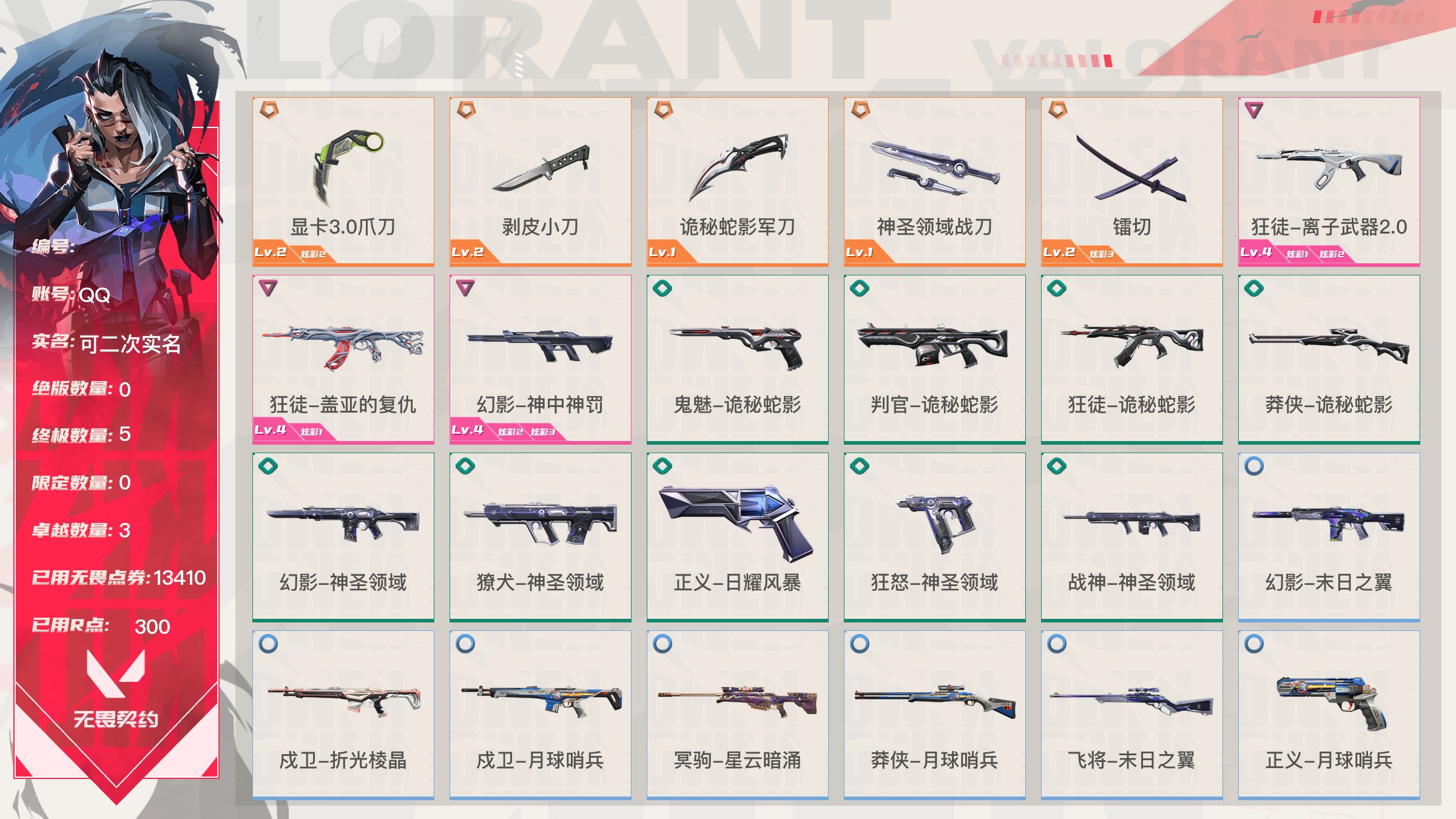Click the 冥驹-星云暗涌 sniper rifle image
This screenshot has width=1456, height=819.
(738, 701)
